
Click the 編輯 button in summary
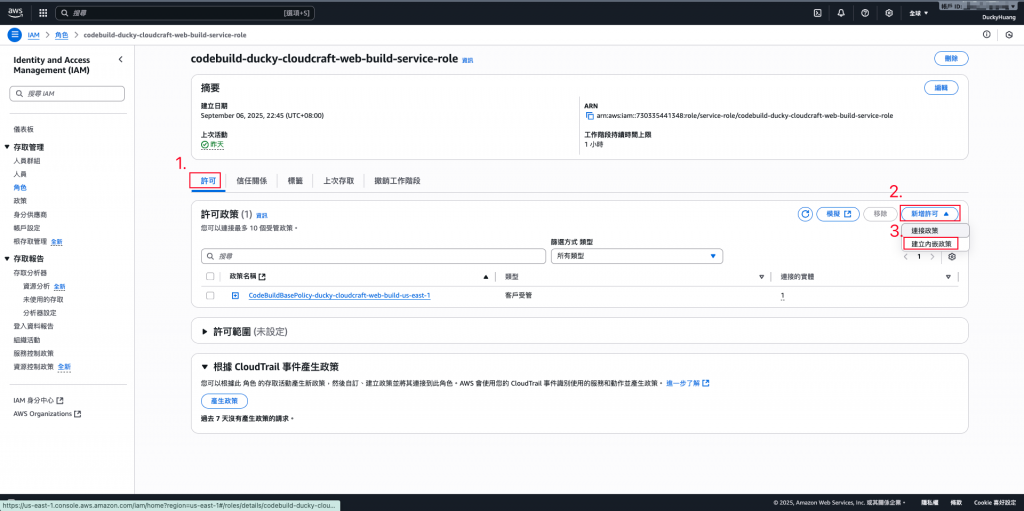pos(940,88)
